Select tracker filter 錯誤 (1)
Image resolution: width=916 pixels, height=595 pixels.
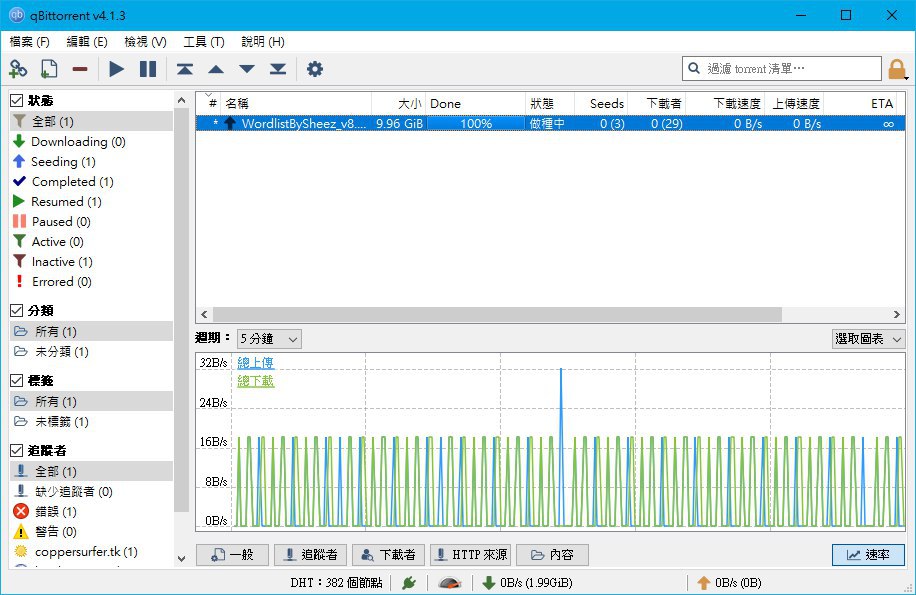pos(55,512)
